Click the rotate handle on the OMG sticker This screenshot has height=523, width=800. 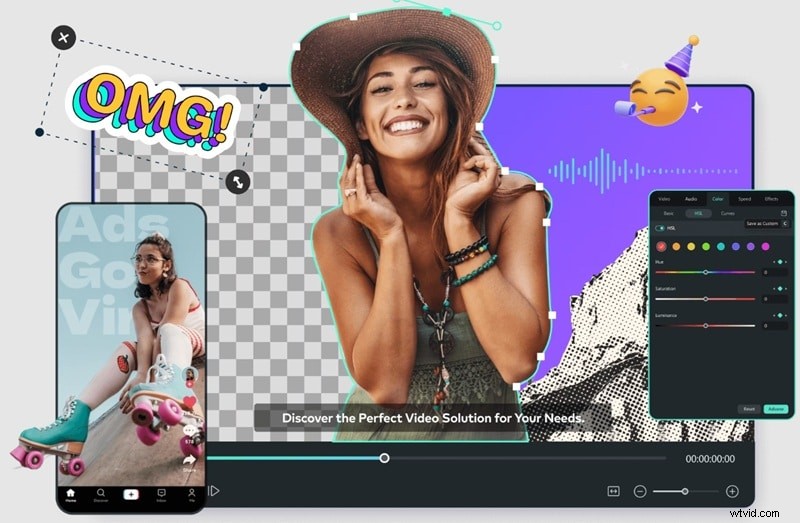238,182
